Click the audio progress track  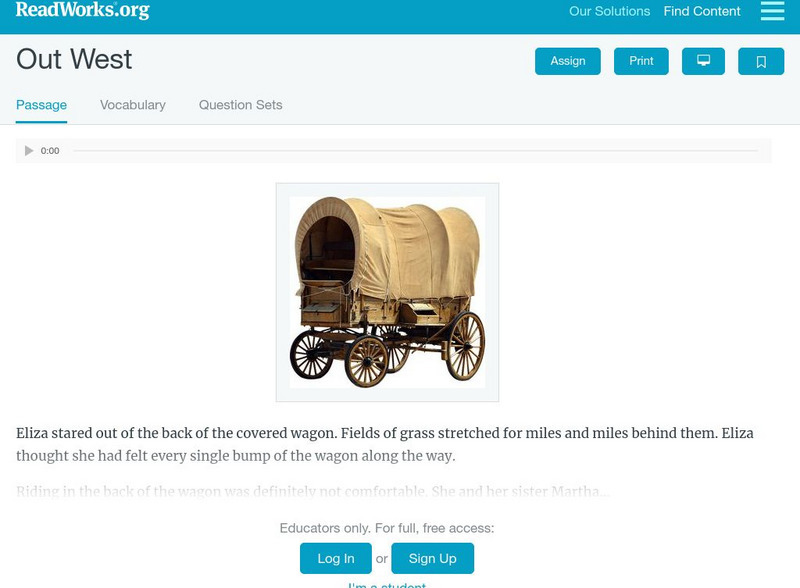coord(415,151)
